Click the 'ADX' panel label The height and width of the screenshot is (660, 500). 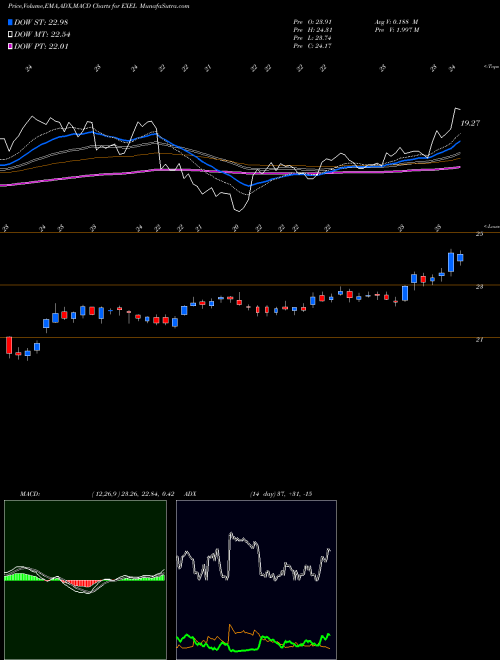(x=190, y=494)
